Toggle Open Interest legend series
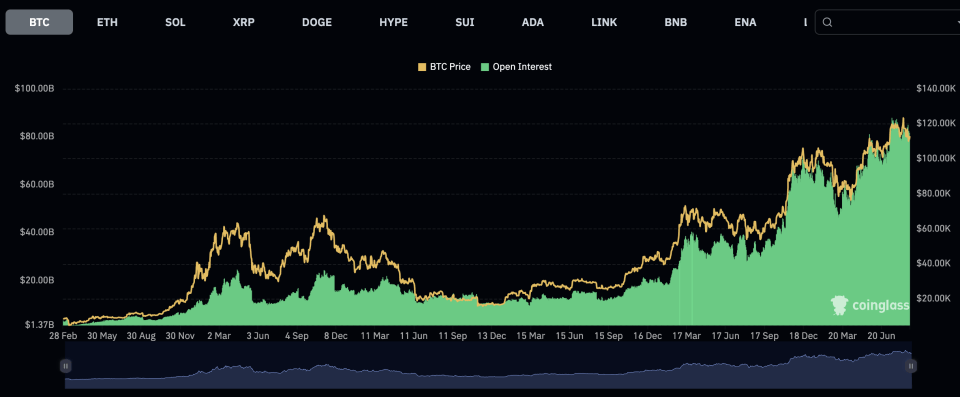The width and height of the screenshot is (960, 397). click(x=516, y=67)
